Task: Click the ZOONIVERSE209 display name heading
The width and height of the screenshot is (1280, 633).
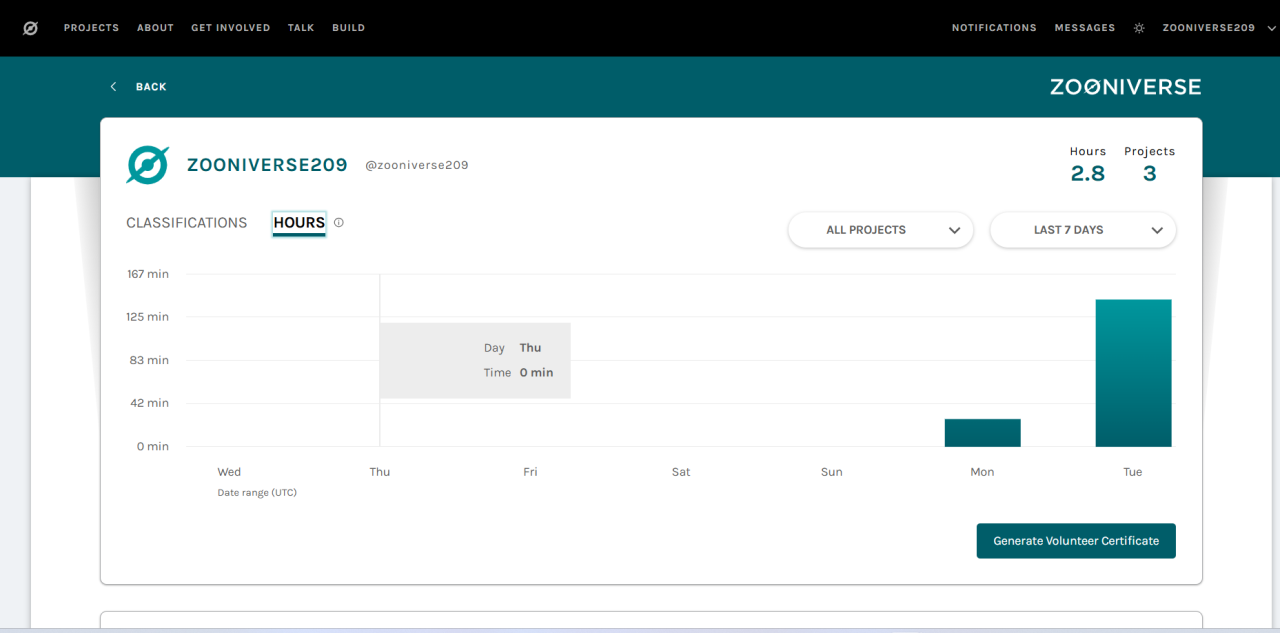Action: (x=267, y=165)
